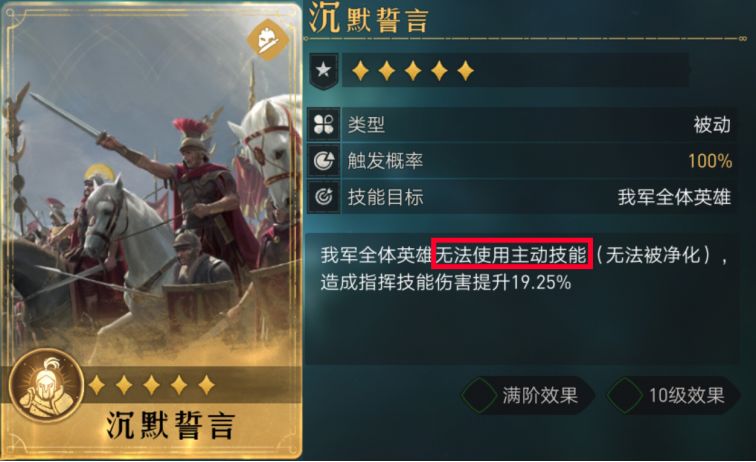This screenshot has width=756, height=462.
Task: Click the round soldier portrait emblem
Action: [x=46, y=386]
